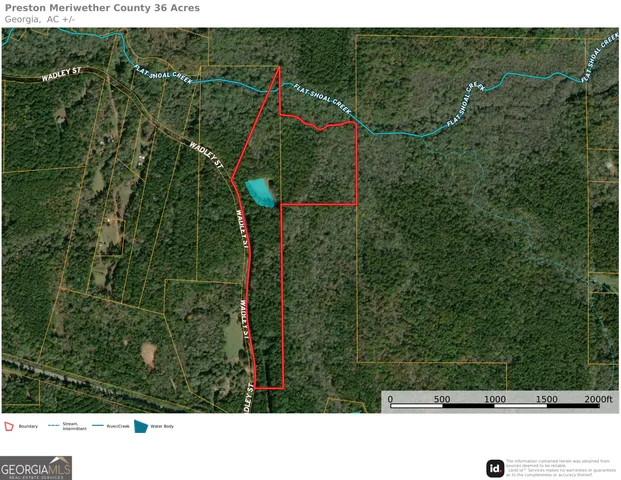
Task: Click the solid River/Creek legend line
Action: [99, 426]
